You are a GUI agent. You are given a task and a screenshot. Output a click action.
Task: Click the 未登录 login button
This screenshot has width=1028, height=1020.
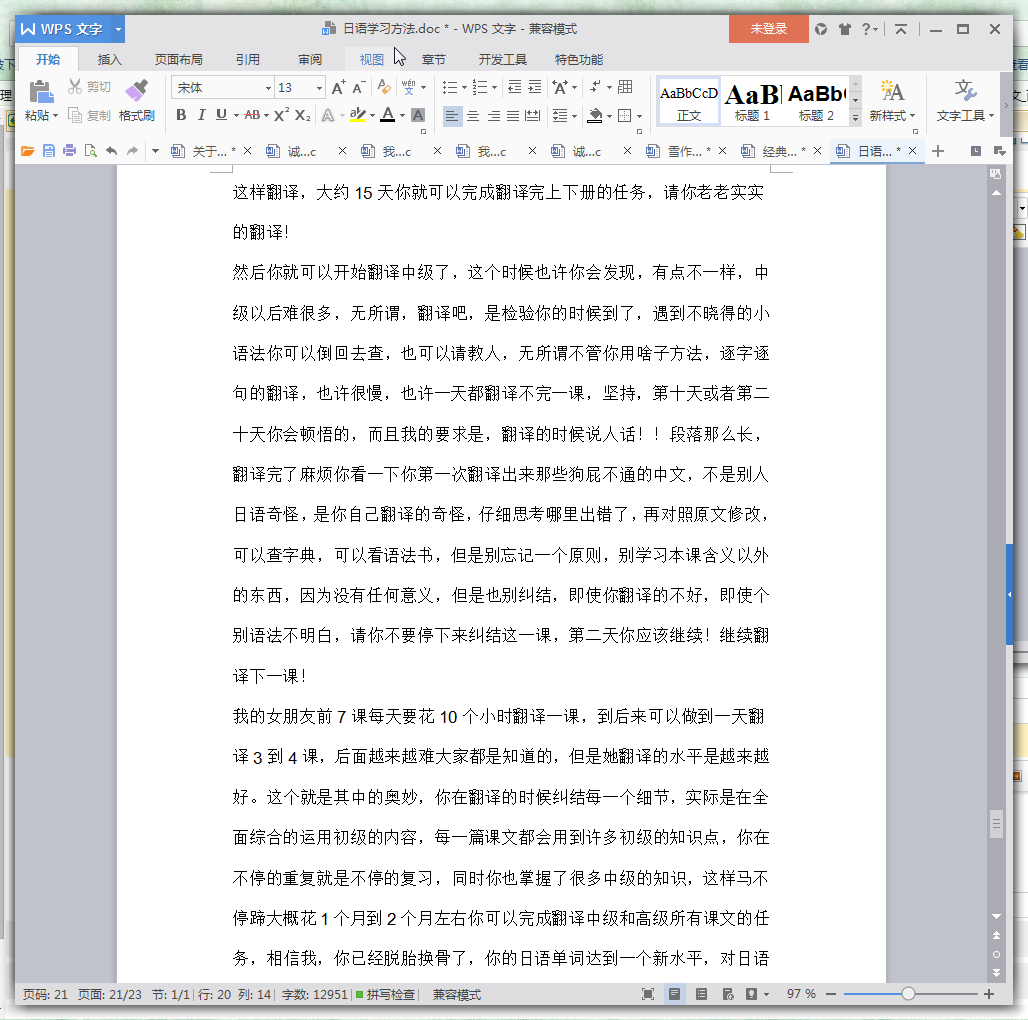(x=768, y=29)
